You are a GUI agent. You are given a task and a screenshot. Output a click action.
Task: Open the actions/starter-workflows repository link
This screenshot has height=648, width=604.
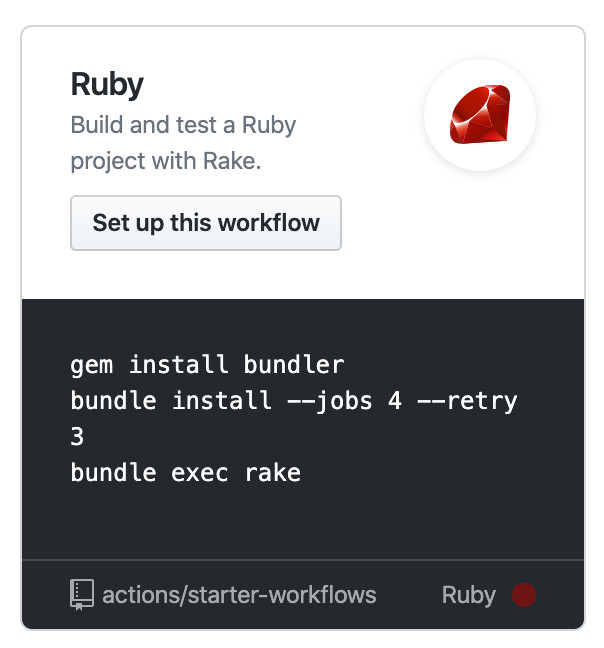click(x=239, y=595)
